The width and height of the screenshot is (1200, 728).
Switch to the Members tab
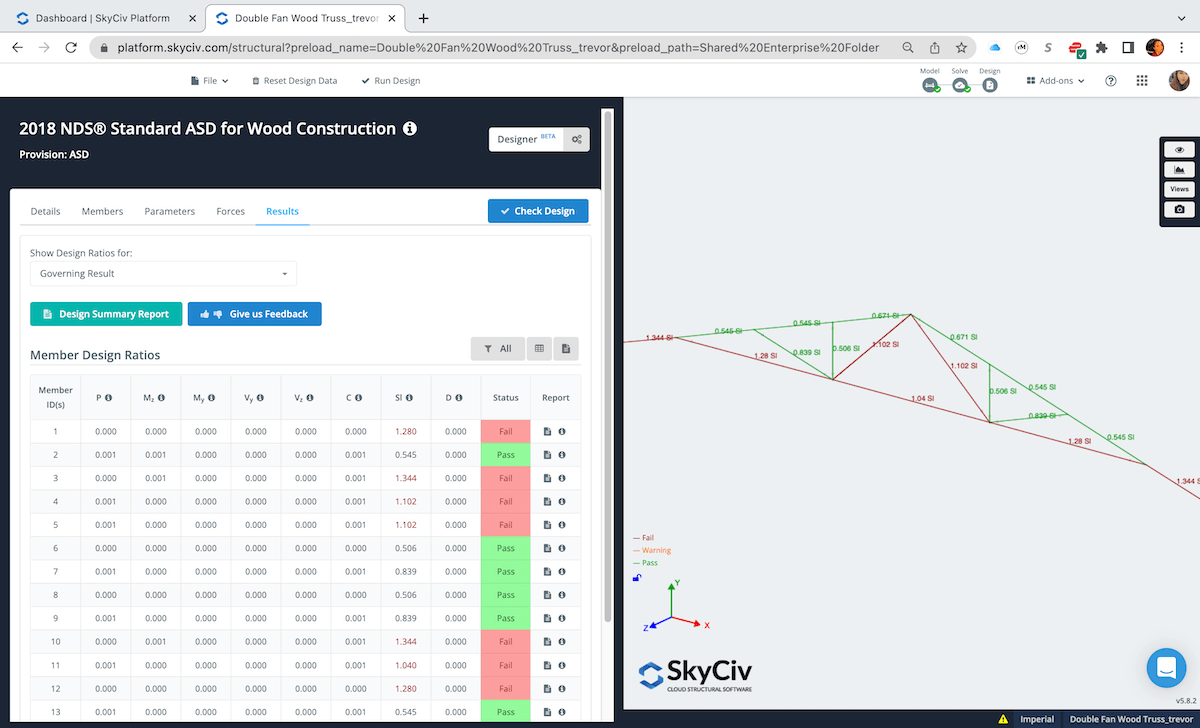click(102, 211)
